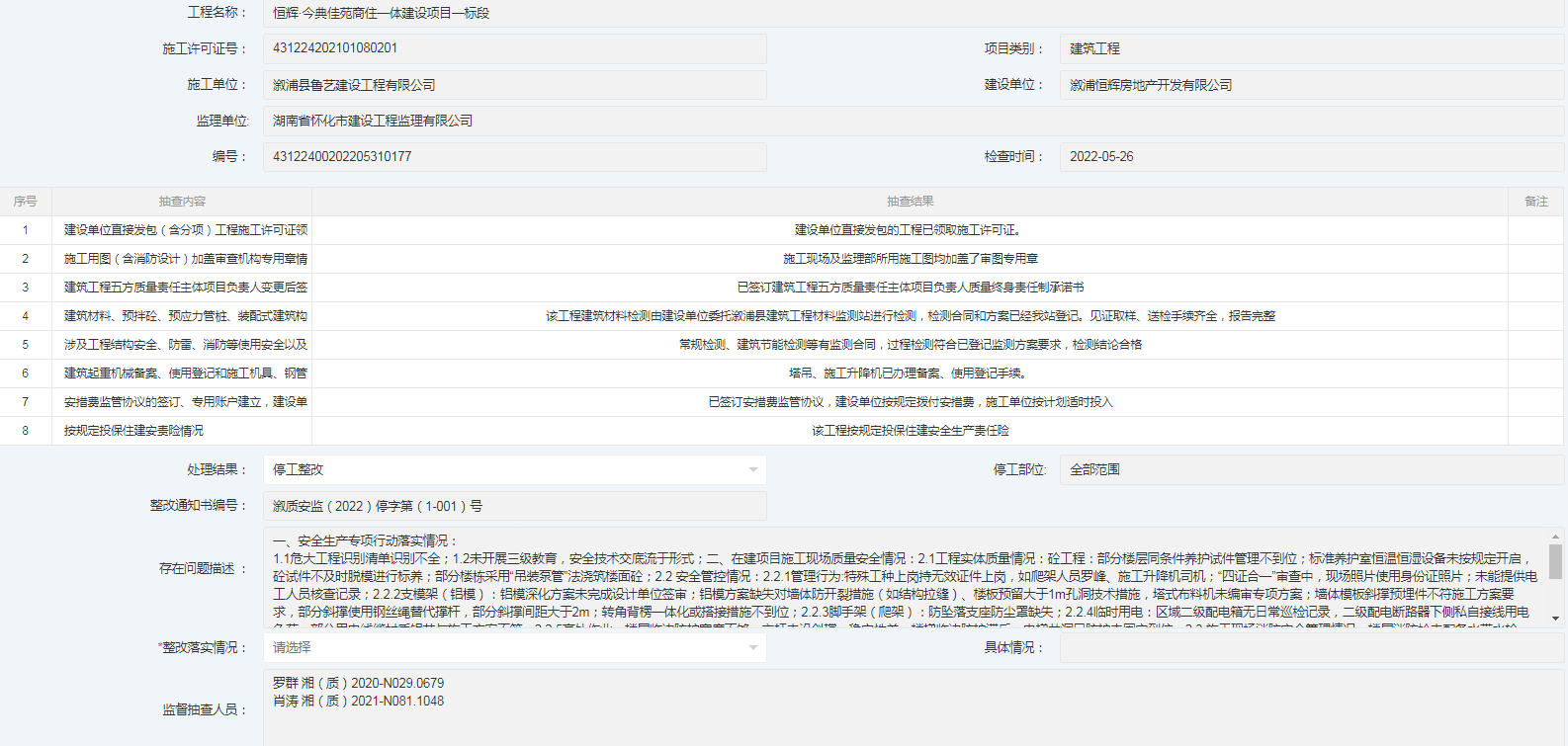
Task: Click result 已签订建筑工程五方质量责任主体
Action: click(911, 288)
